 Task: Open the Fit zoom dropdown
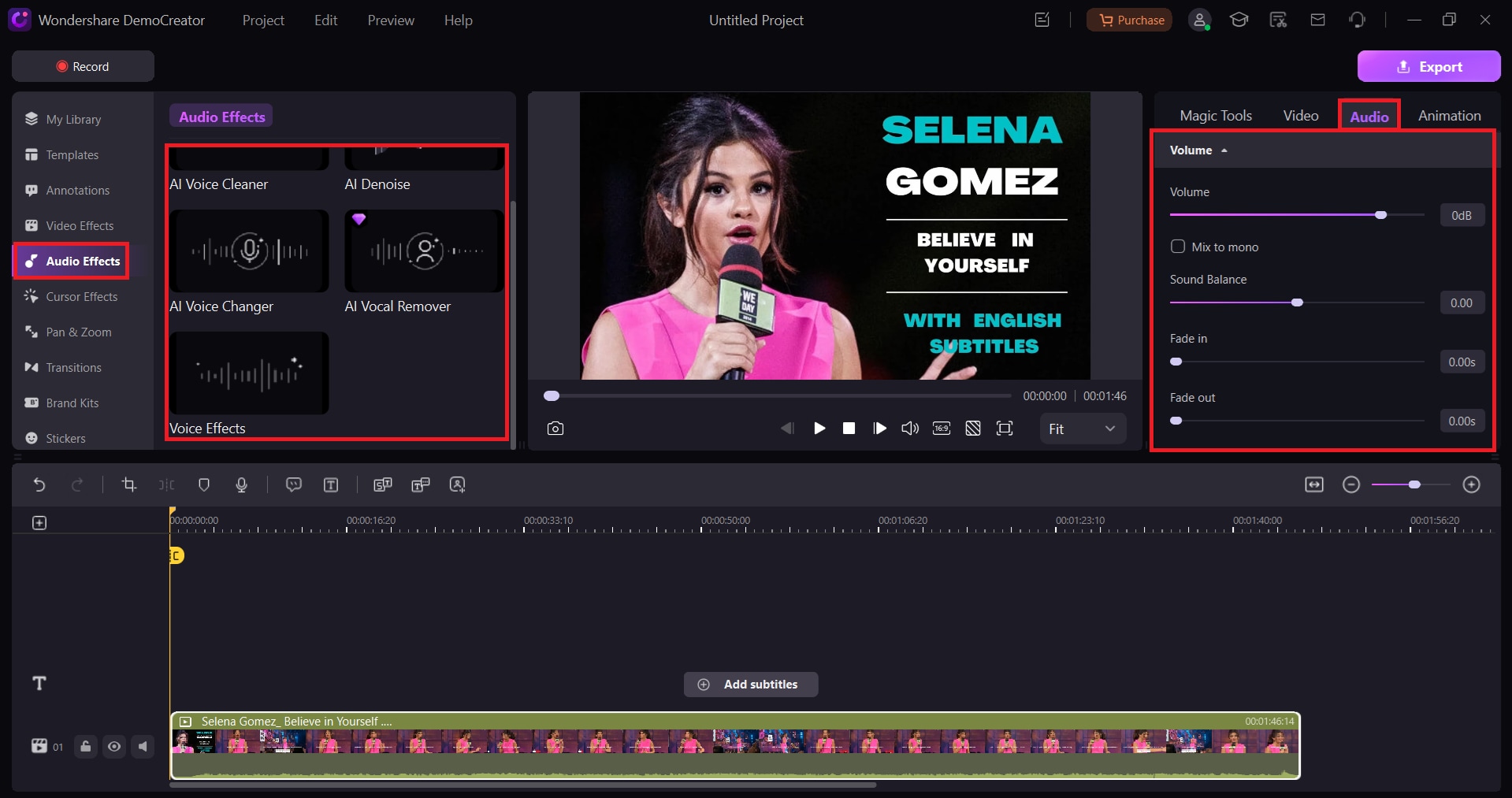(1083, 429)
